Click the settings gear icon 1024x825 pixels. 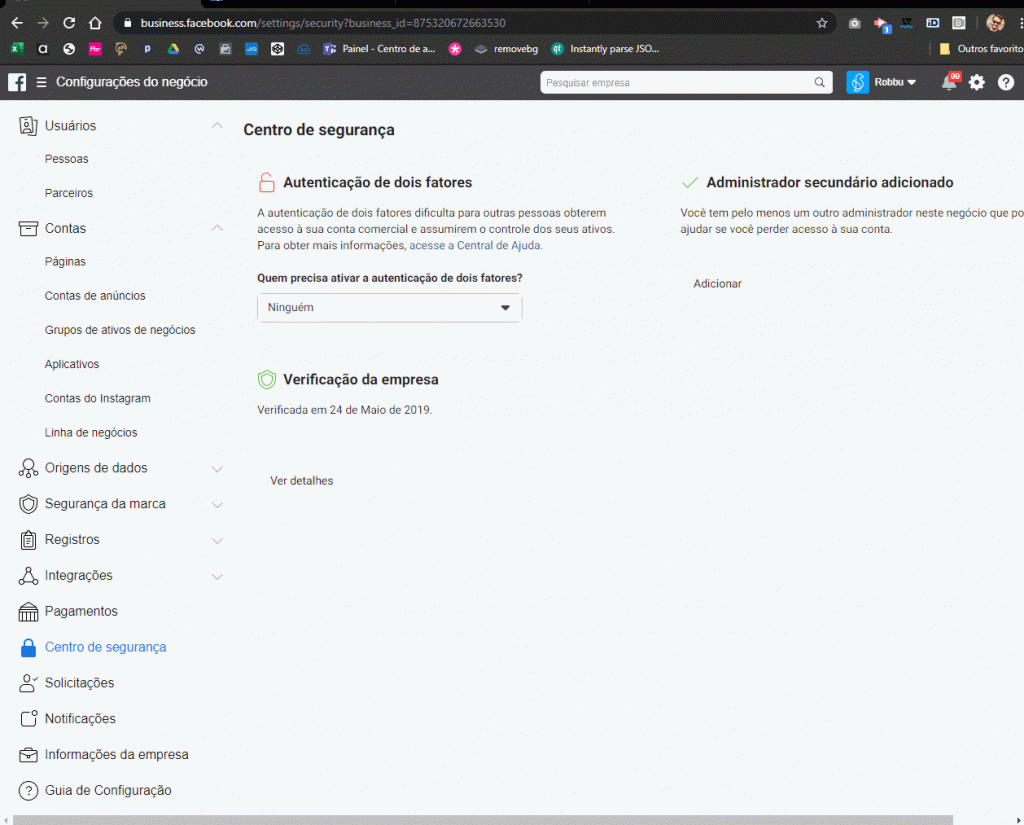click(x=977, y=82)
